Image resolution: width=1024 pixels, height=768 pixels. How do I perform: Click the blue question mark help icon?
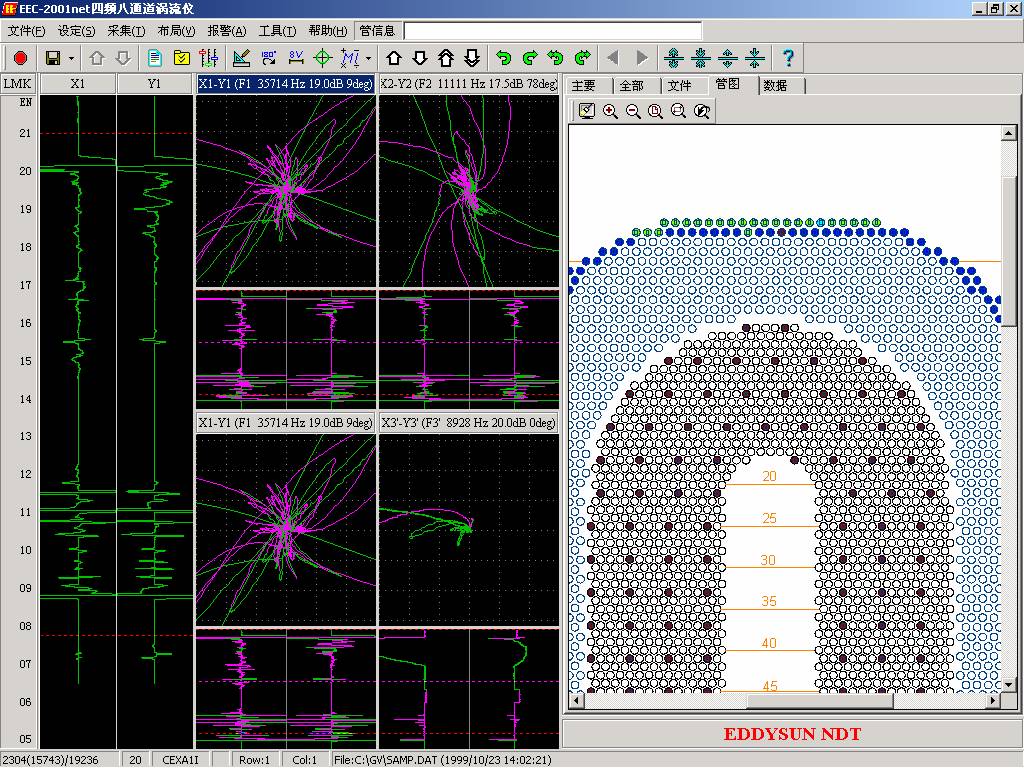(x=788, y=58)
